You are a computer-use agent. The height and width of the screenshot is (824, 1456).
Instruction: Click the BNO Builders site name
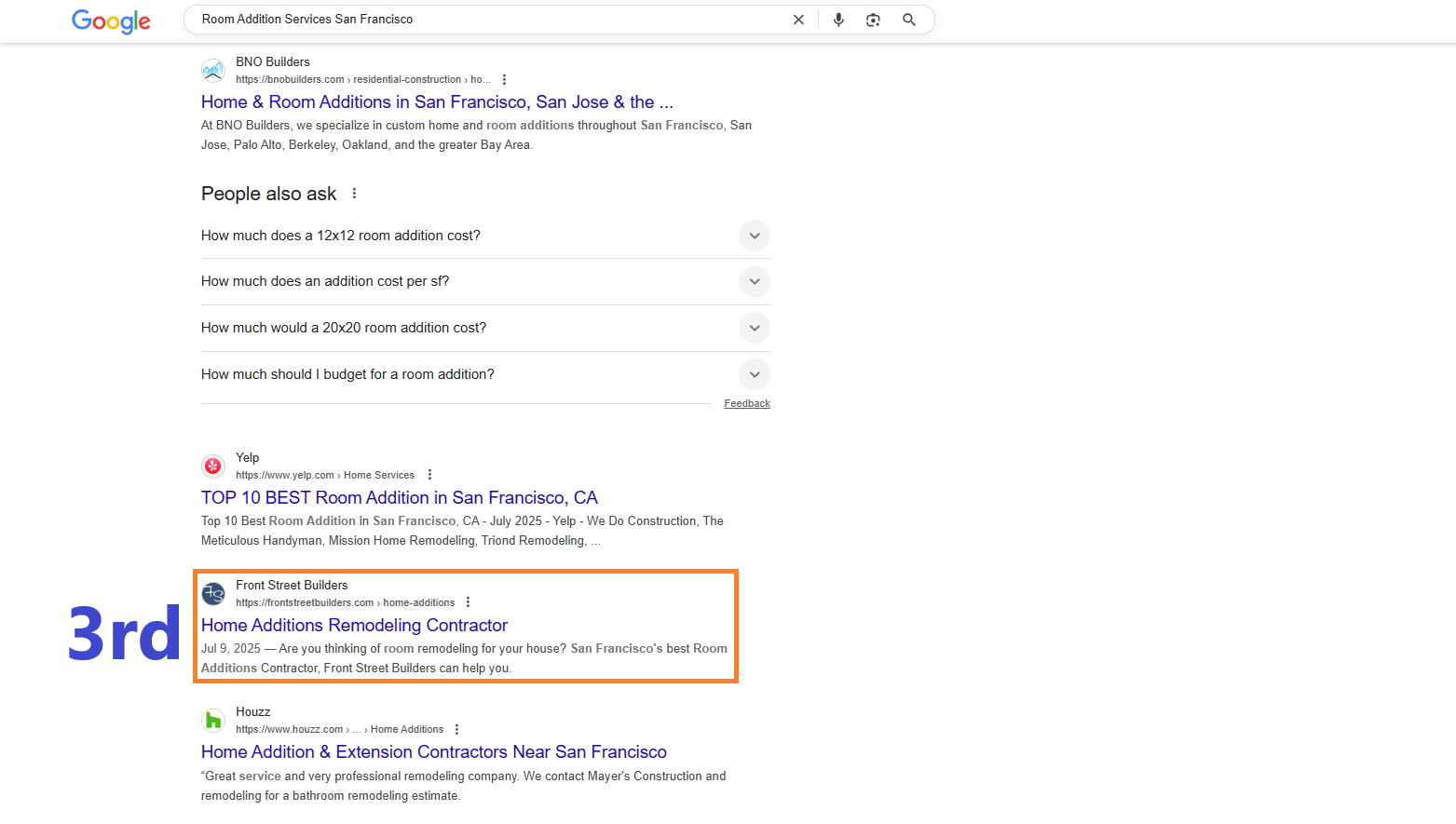[x=273, y=62]
